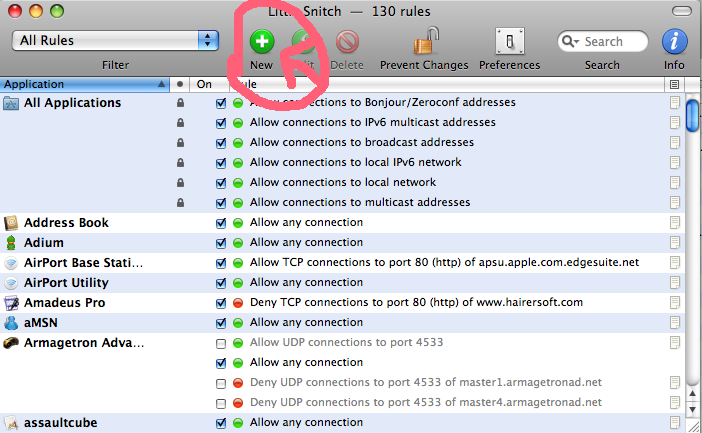
Task: Select the AirPort Utility application name
Action: pyautogui.click(x=66, y=283)
